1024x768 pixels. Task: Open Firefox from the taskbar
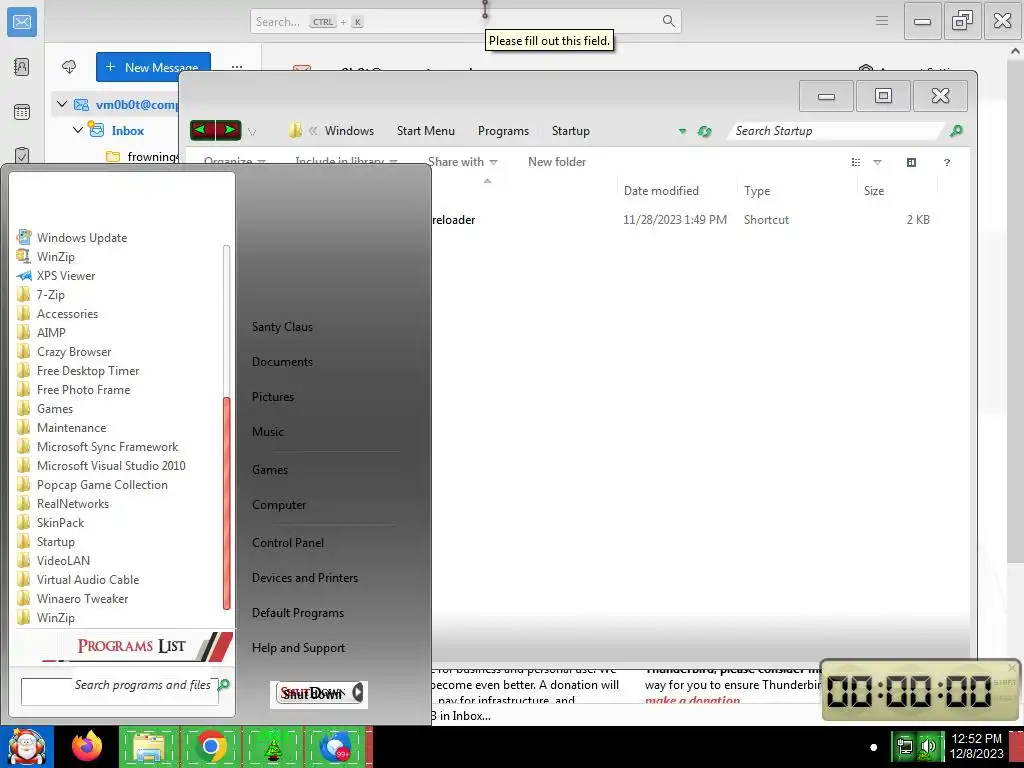87,746
